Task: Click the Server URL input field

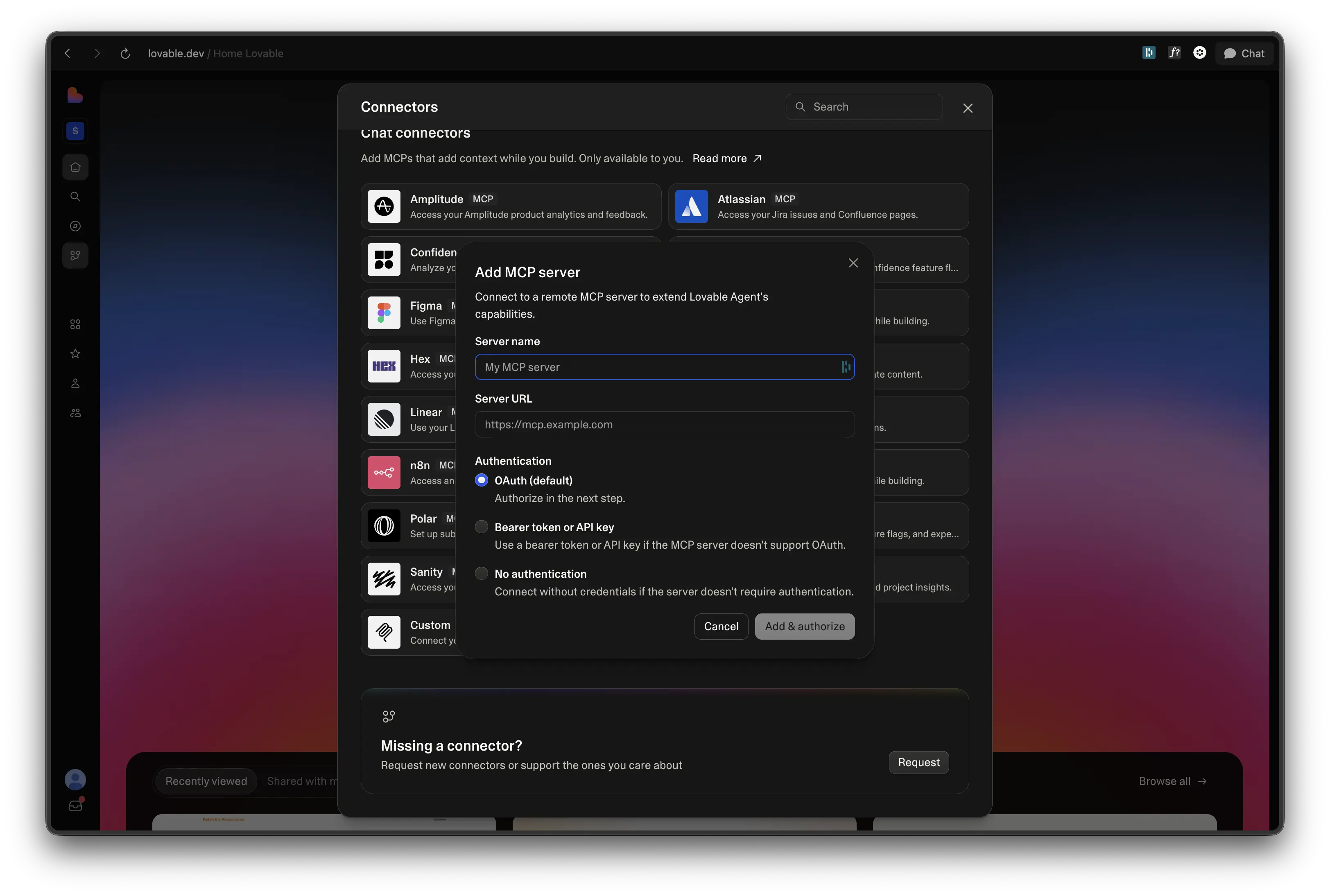Action: pyautogui.click(x=665, y=425)
